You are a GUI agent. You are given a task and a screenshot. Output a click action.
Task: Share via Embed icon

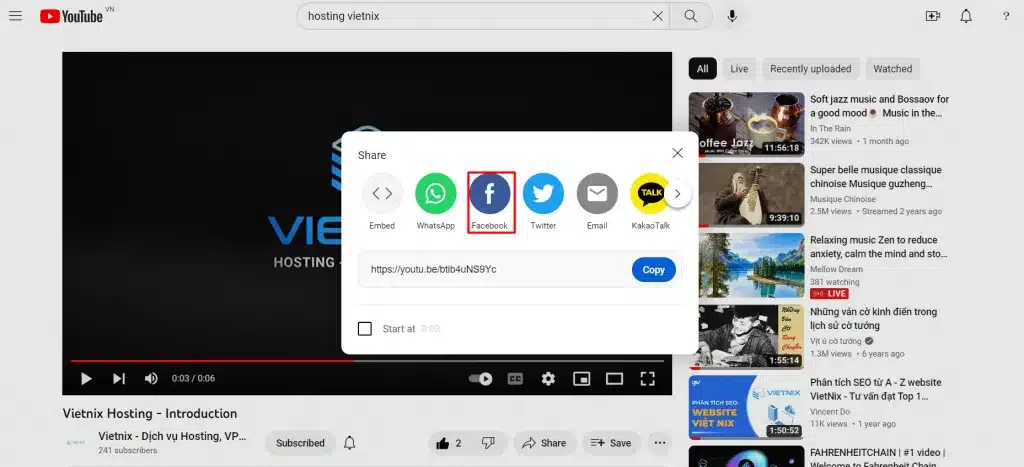382,193
